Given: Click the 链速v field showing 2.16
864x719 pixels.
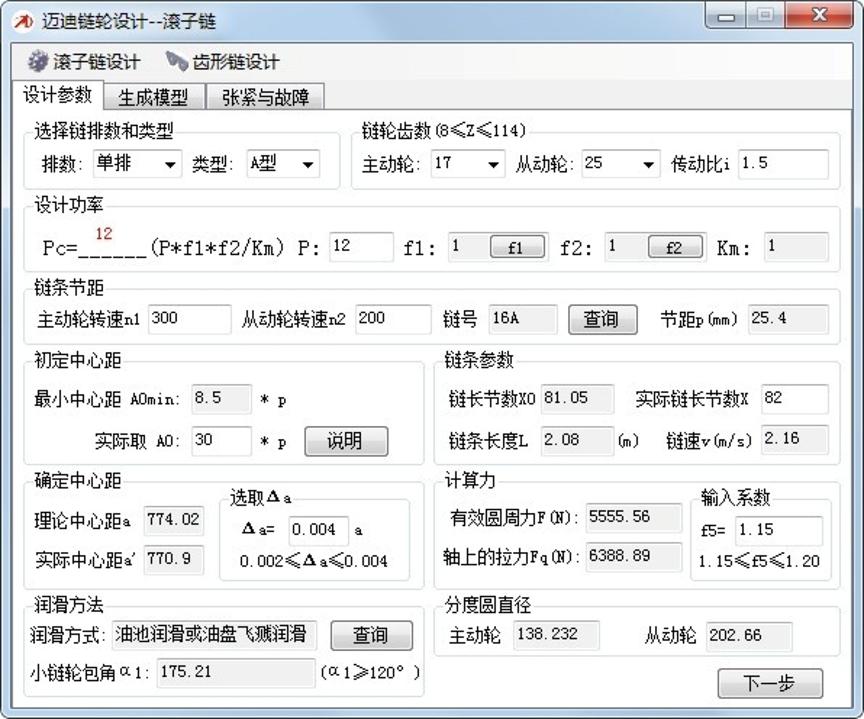Looking at the screenshot, I should 794,439.
